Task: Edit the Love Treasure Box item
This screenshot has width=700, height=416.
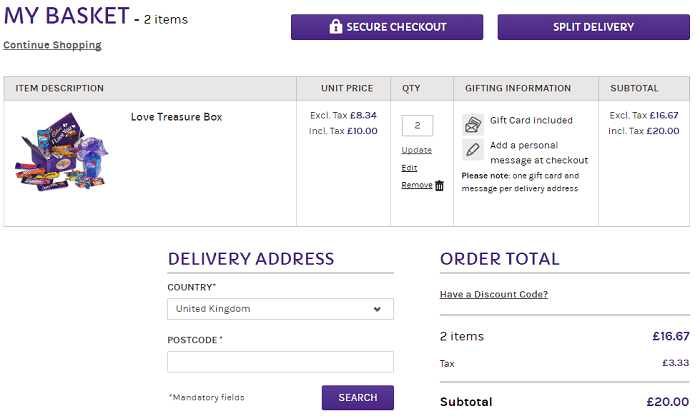Action: coord(409,168)
